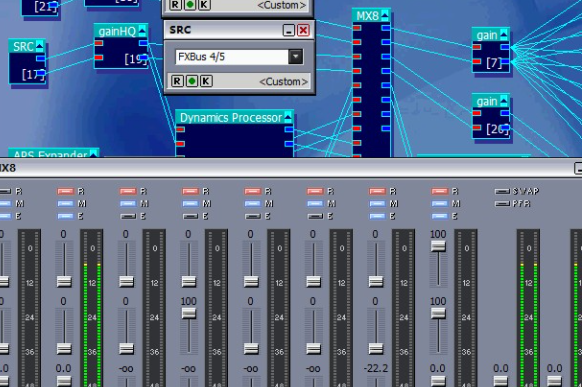Toggle the M switch on third channel

(128, 204)
